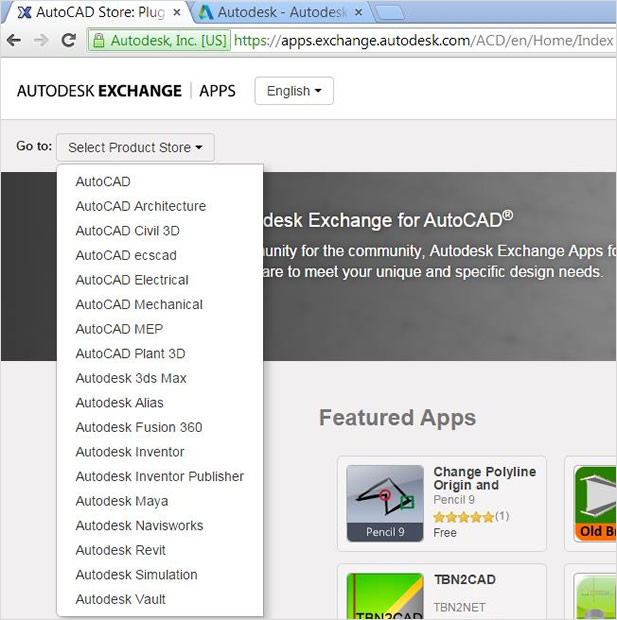The image size is (617, 620).
Task: Pick Autodesk Fusion 360 from menu
Action: point(139,427)
